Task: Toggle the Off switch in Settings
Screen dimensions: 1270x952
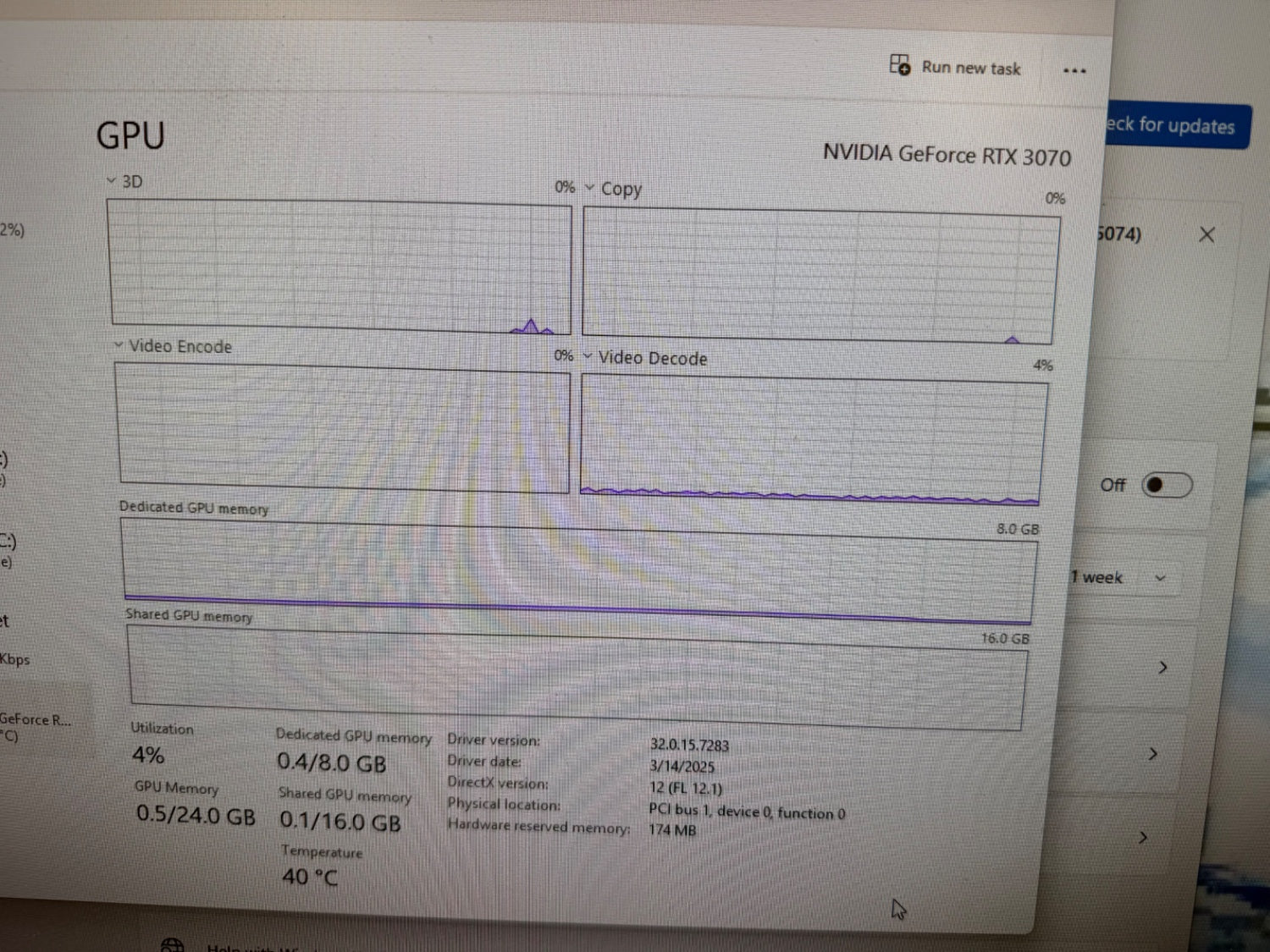Action: pos(1167,485)
